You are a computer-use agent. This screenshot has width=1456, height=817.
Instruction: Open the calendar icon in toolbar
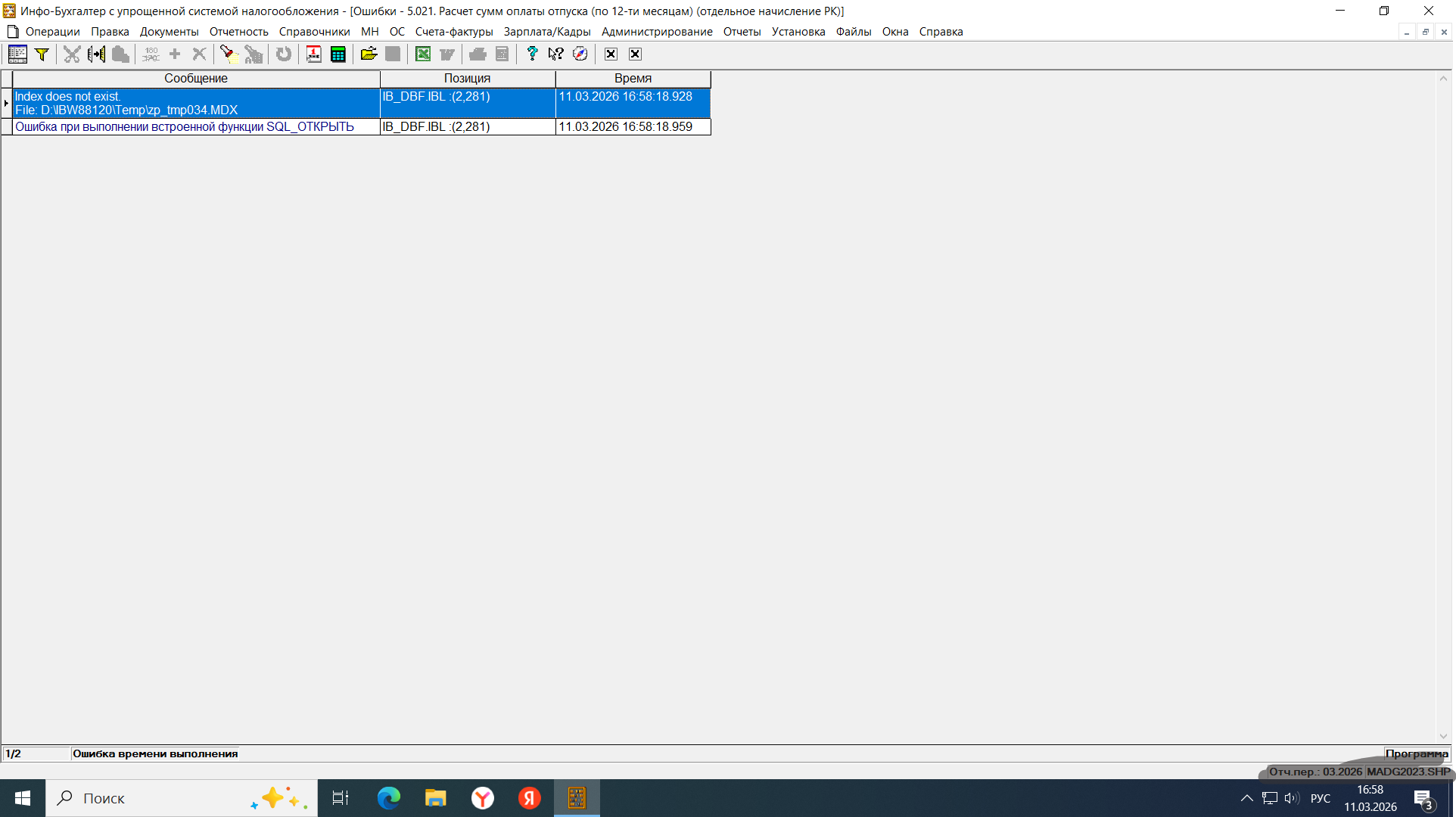(313, 54)
